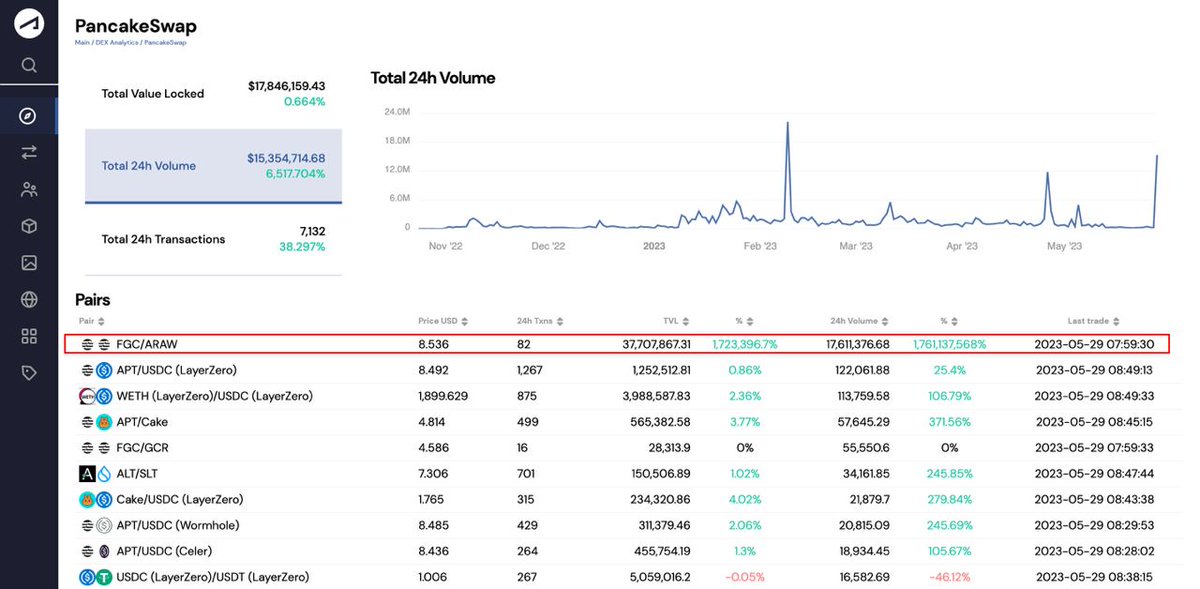The height and width of the screenshot is (589, 1200).
Task: Open the globe icon in the sidebar
Action: click(x=29, y=299)
